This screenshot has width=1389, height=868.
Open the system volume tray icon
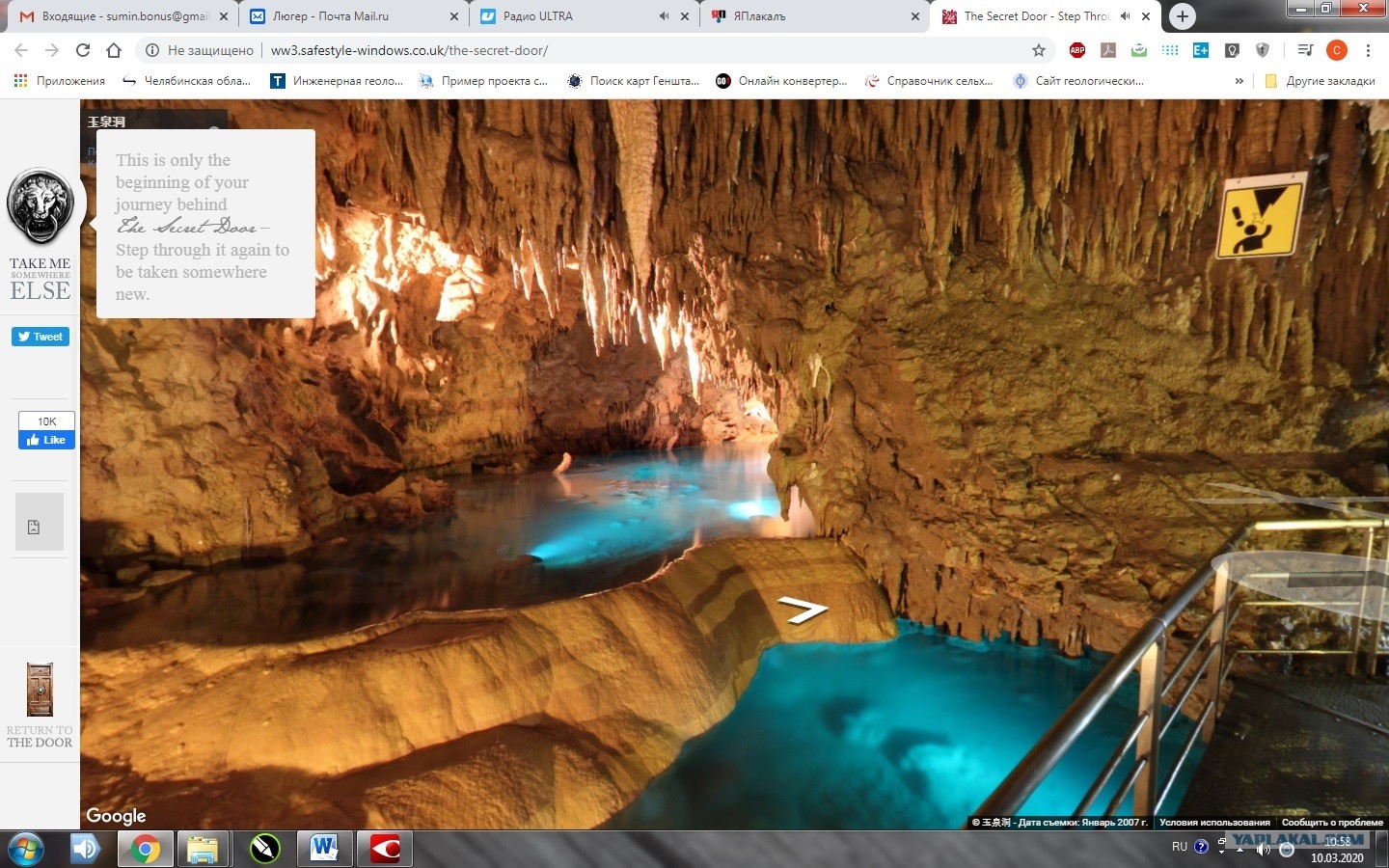coord(1263,850)
